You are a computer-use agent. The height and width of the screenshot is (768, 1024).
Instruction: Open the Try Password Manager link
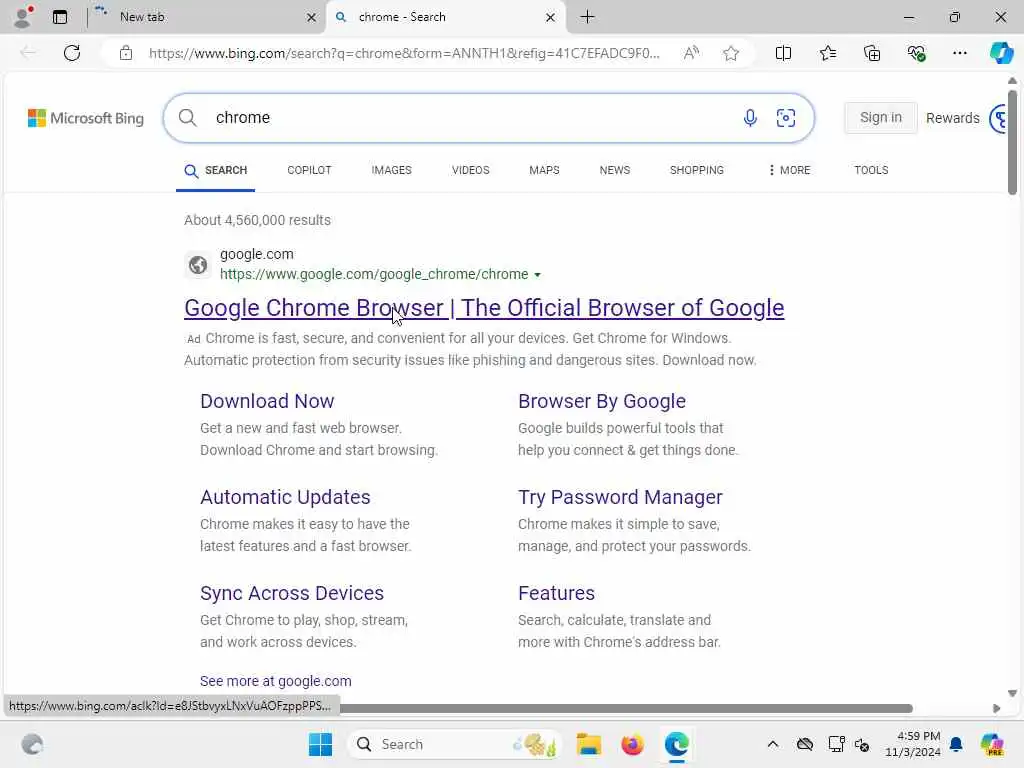[x=620, y=497]
